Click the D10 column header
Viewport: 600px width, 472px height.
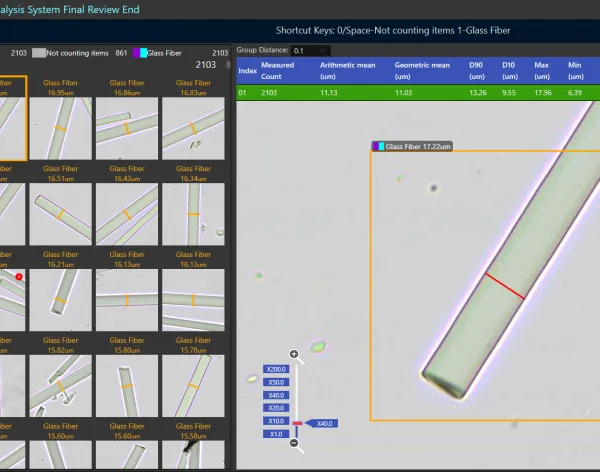click(510, 70)
